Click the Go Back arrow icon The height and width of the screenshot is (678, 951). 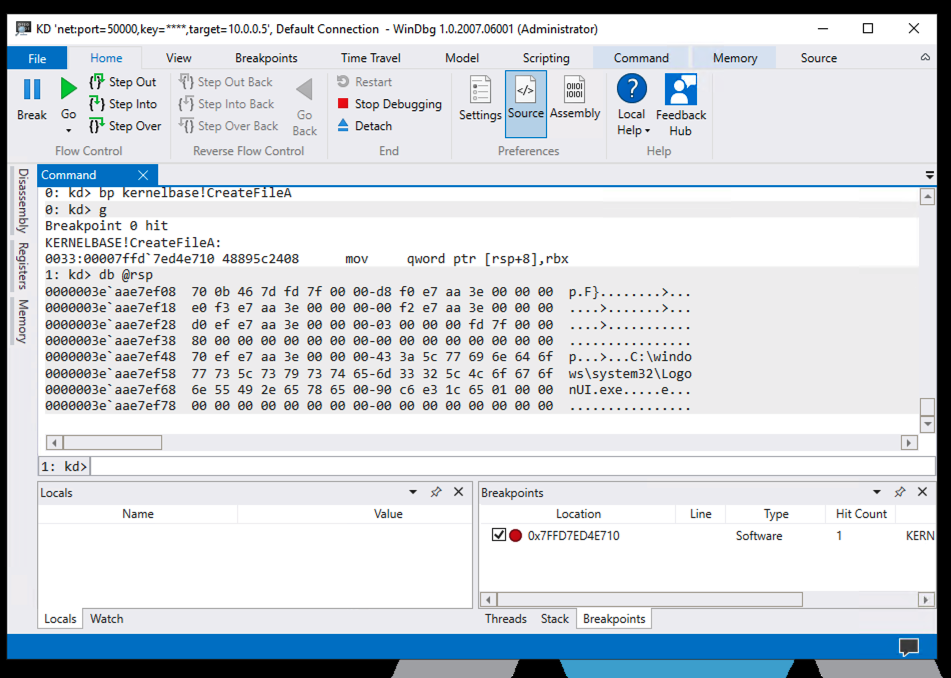pyautogui.click(x=304, y=90)
